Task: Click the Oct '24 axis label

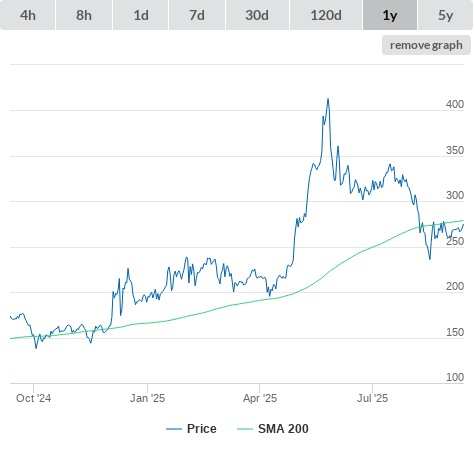Action: [33, 398]
